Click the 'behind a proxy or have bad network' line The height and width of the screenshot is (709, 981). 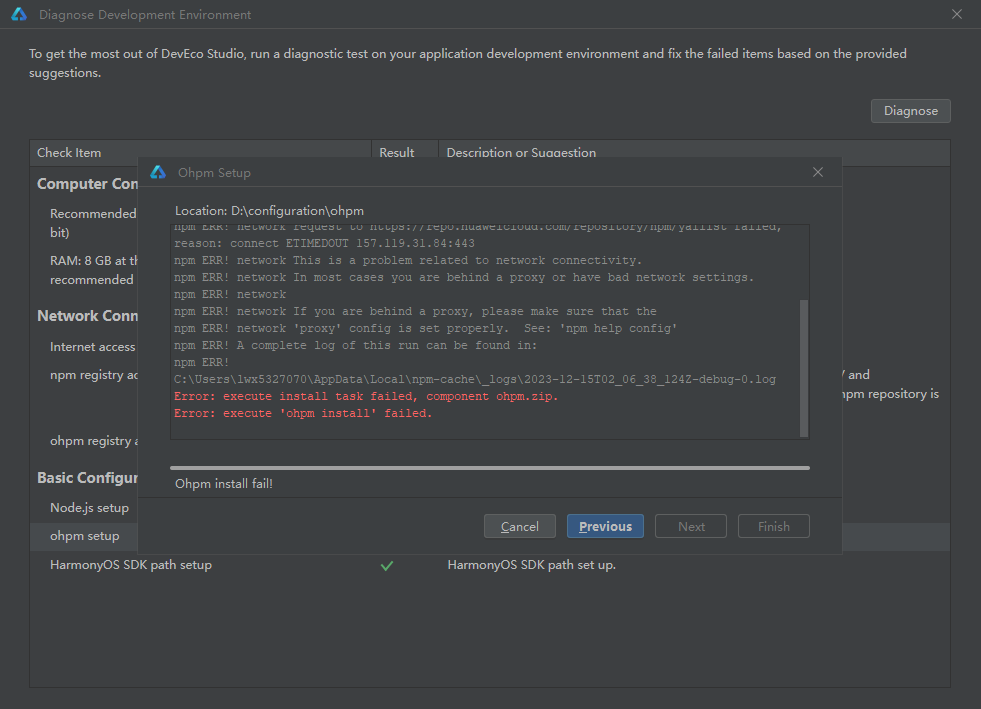coord(464,277)
